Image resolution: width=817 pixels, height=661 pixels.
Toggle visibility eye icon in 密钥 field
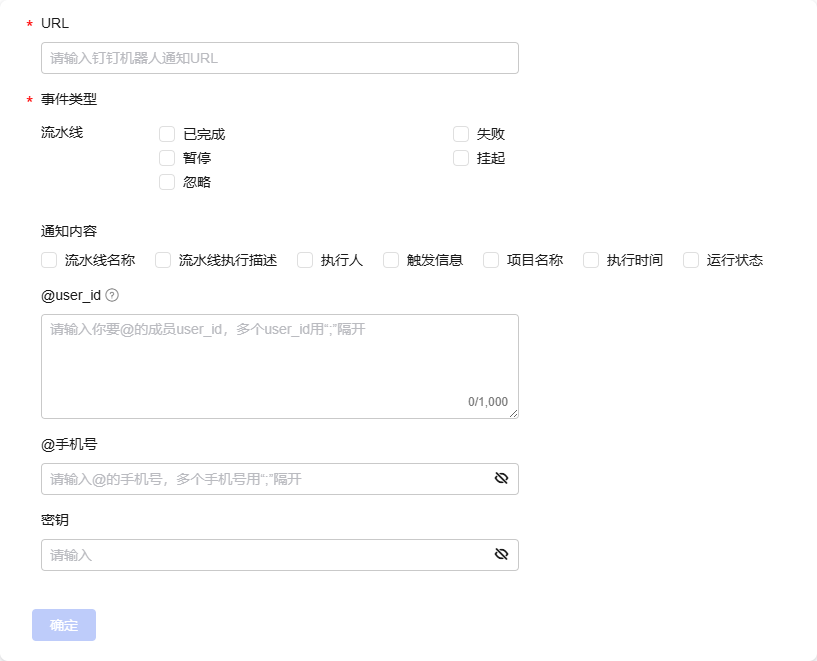[x=502, y=555]
